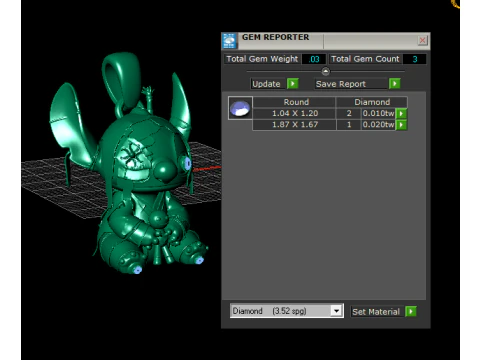Select the blue gem on the model's eye
480x360 pixels.
188,164
